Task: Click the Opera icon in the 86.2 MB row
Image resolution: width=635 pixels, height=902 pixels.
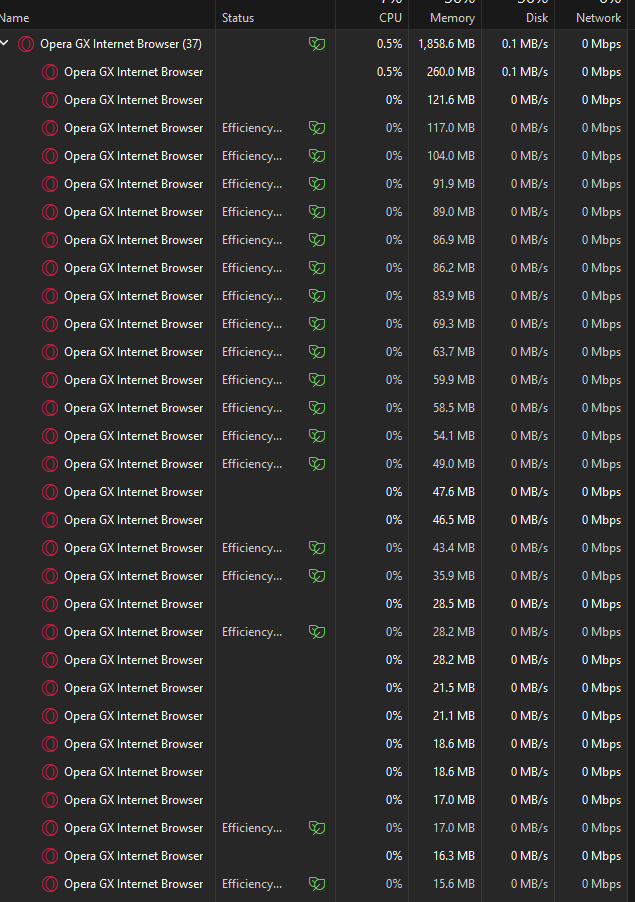Action: pyautogui.click(x=50, y=268)
